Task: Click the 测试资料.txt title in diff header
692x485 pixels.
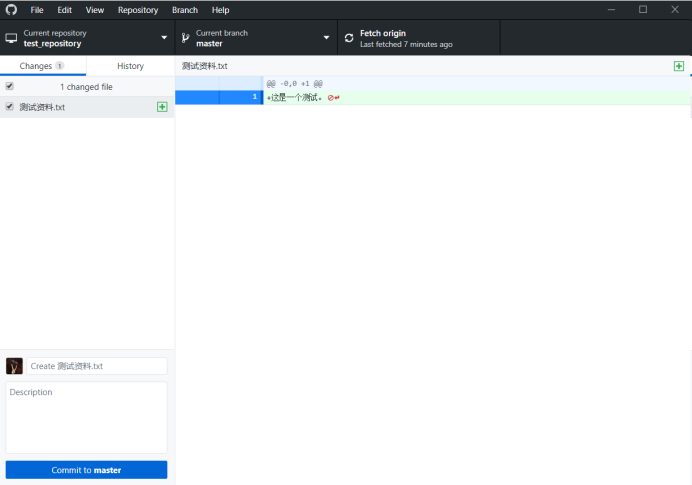Action: coord(205,66)
